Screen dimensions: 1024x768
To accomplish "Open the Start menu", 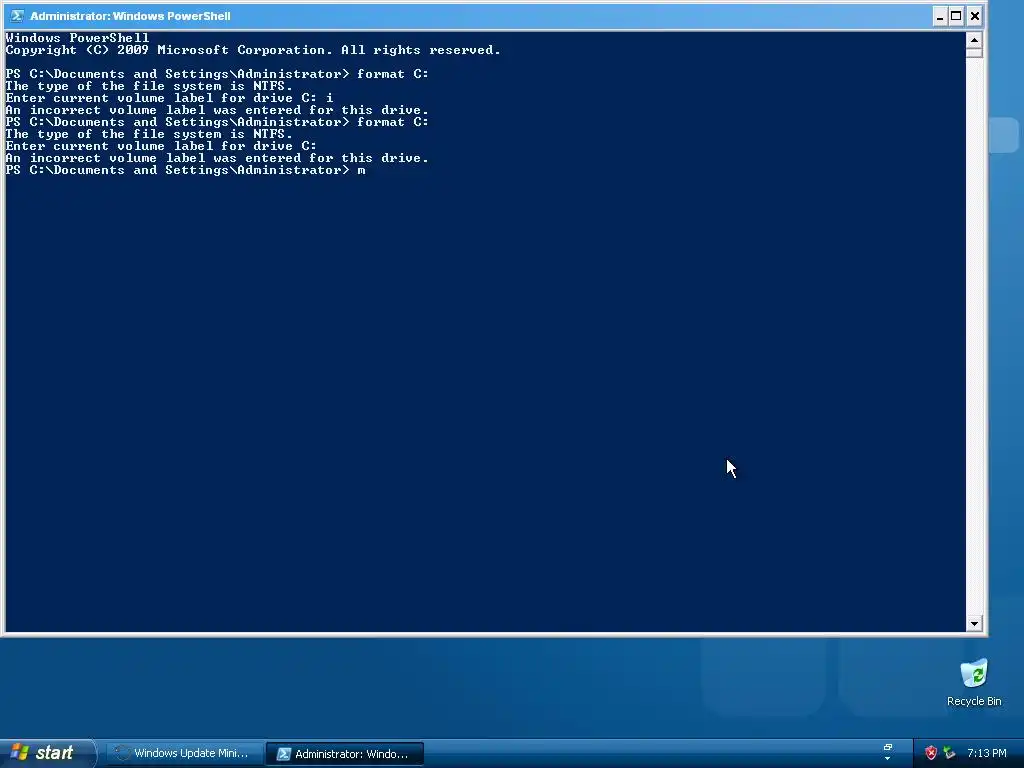I will point(48,753).
